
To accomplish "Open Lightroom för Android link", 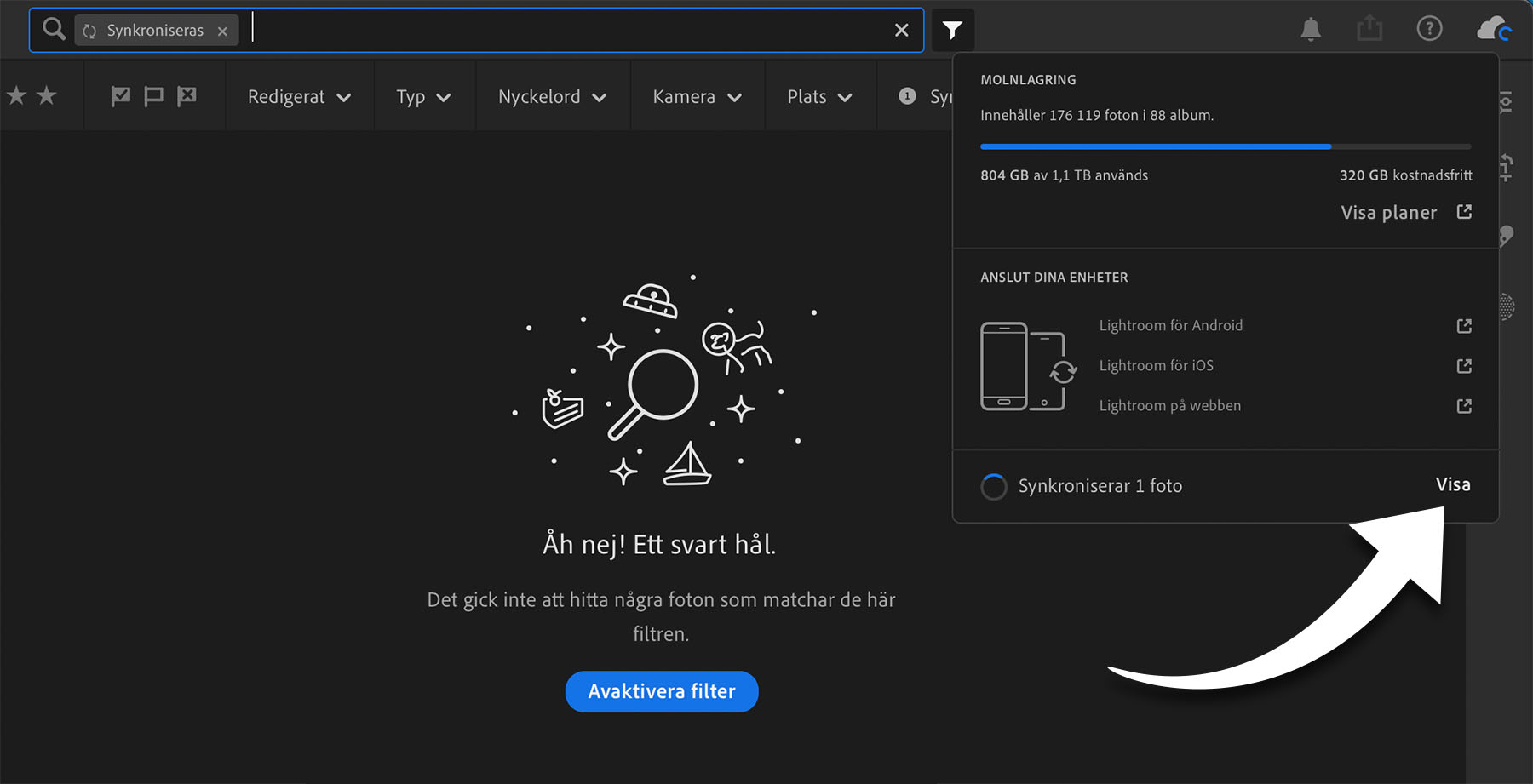I will click(x=1170, y=326).
